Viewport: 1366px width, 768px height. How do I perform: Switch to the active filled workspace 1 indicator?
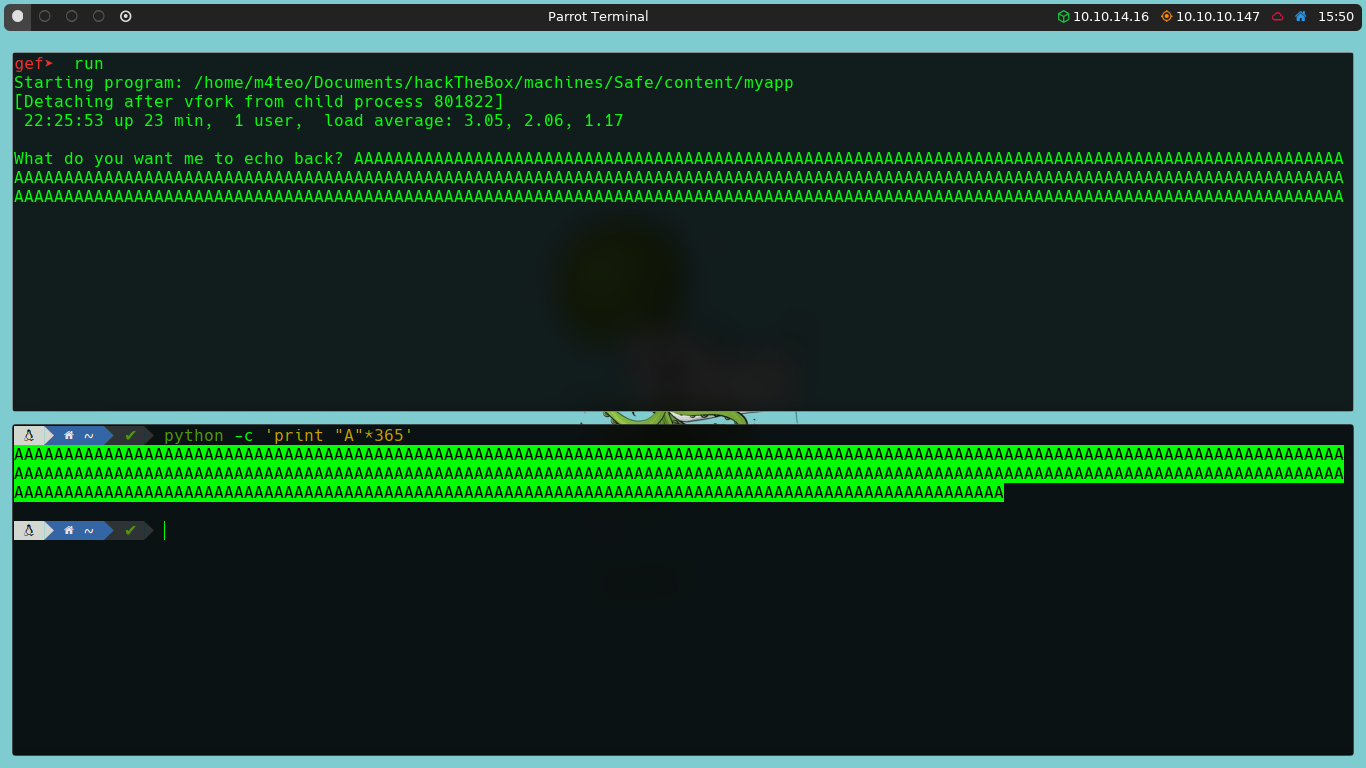[17, 16]
